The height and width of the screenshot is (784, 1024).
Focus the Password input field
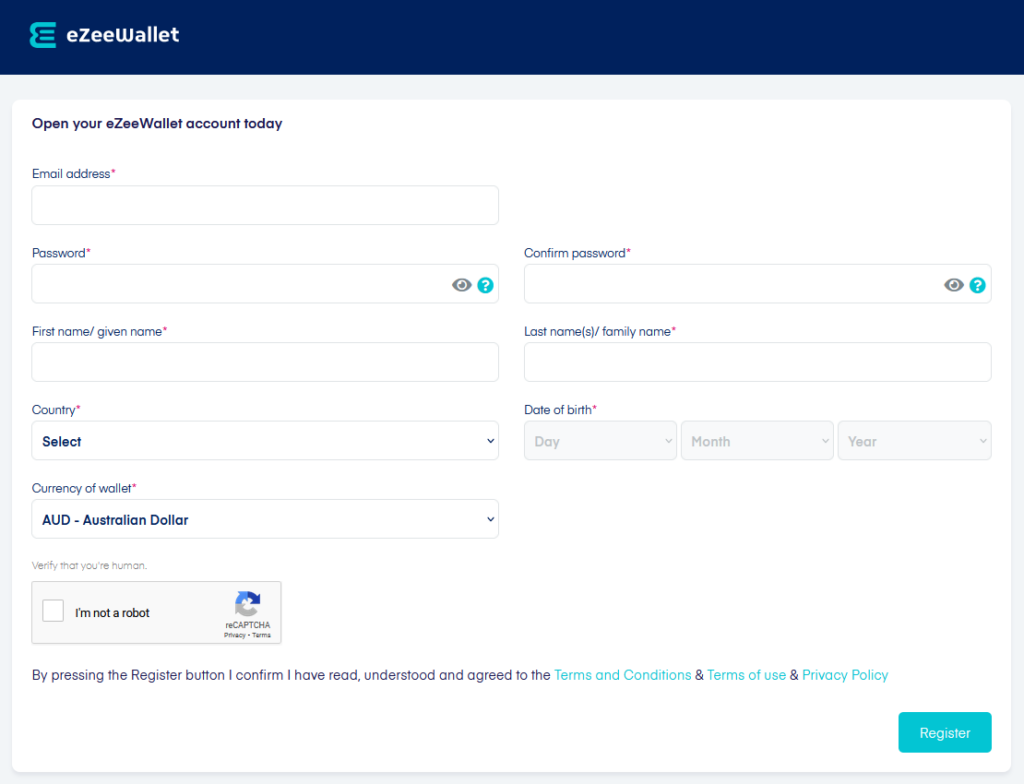pyautogui.click(x=265, y=284)
